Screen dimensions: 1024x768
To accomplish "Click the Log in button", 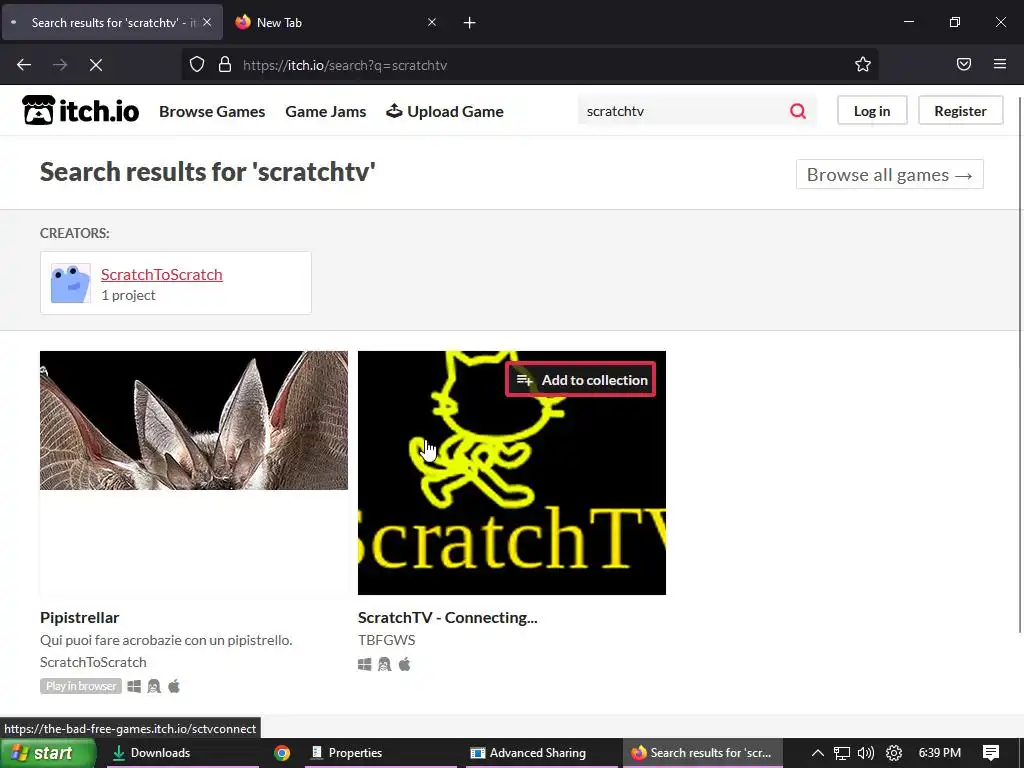I will pyautogui.click(x=872, y=110).
